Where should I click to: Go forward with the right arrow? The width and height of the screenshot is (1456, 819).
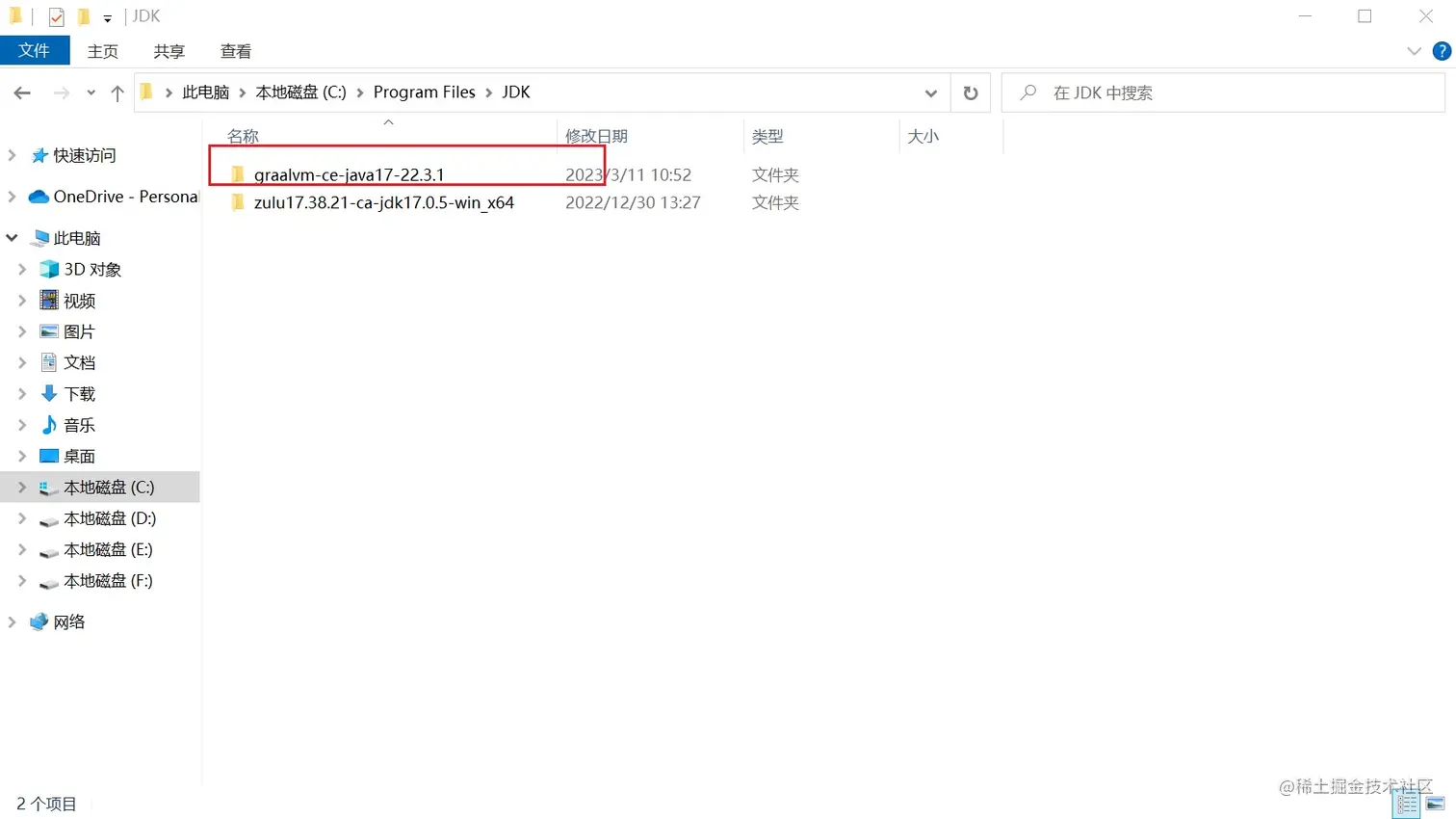click(x=62, y=92)
